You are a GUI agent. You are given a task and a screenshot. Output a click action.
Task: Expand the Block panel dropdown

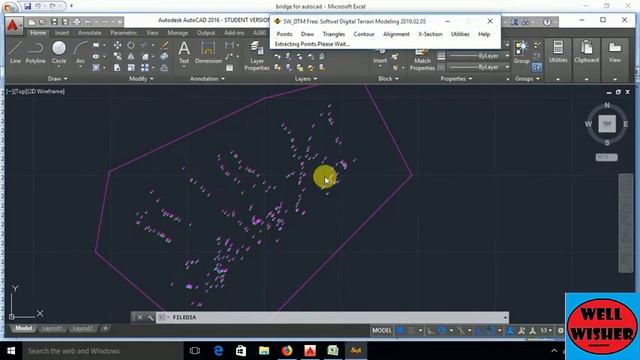click(388, 78)
